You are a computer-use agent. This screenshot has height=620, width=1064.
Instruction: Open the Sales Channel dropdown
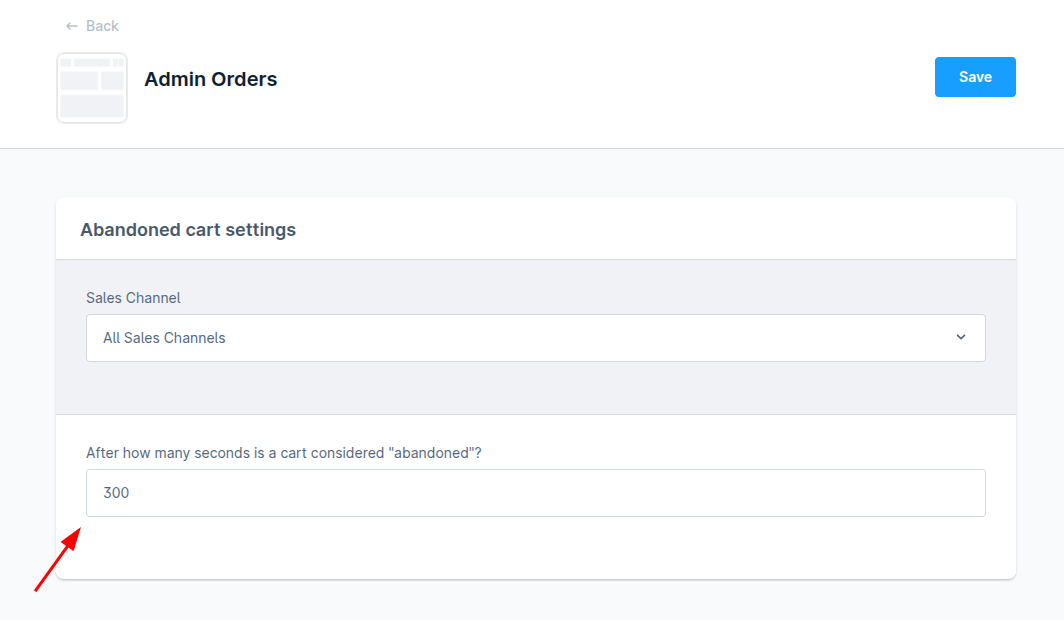pos(535,338)
